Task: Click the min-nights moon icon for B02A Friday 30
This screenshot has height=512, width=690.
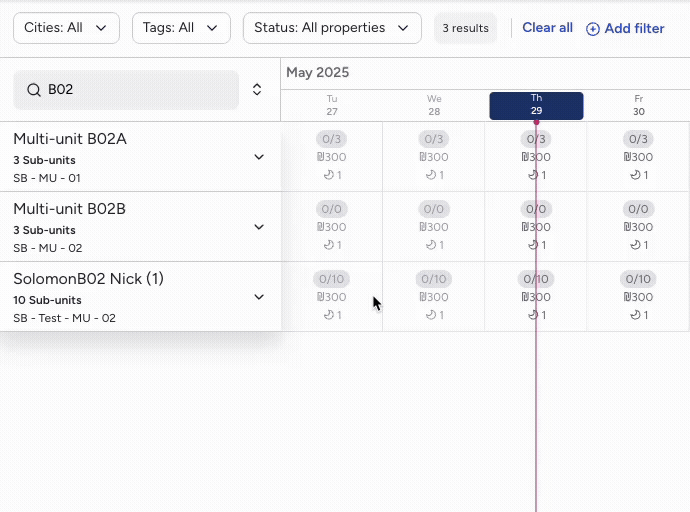Action: (x=635, y=175)
